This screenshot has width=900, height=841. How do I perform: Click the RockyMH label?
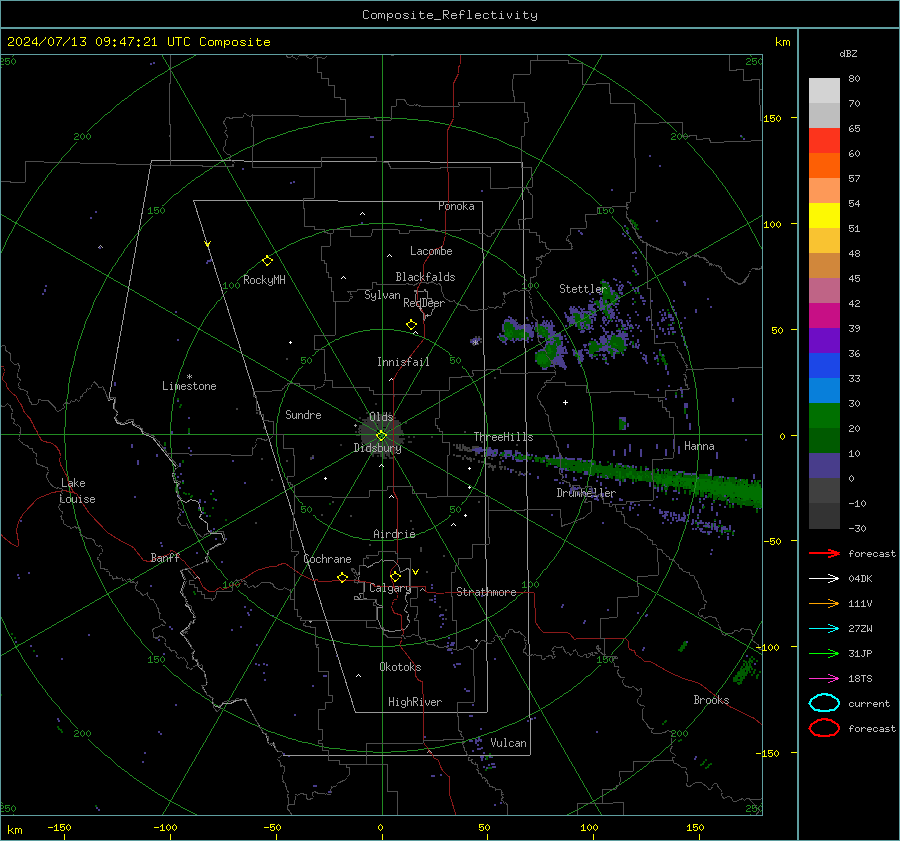click(x=264, y=280)
